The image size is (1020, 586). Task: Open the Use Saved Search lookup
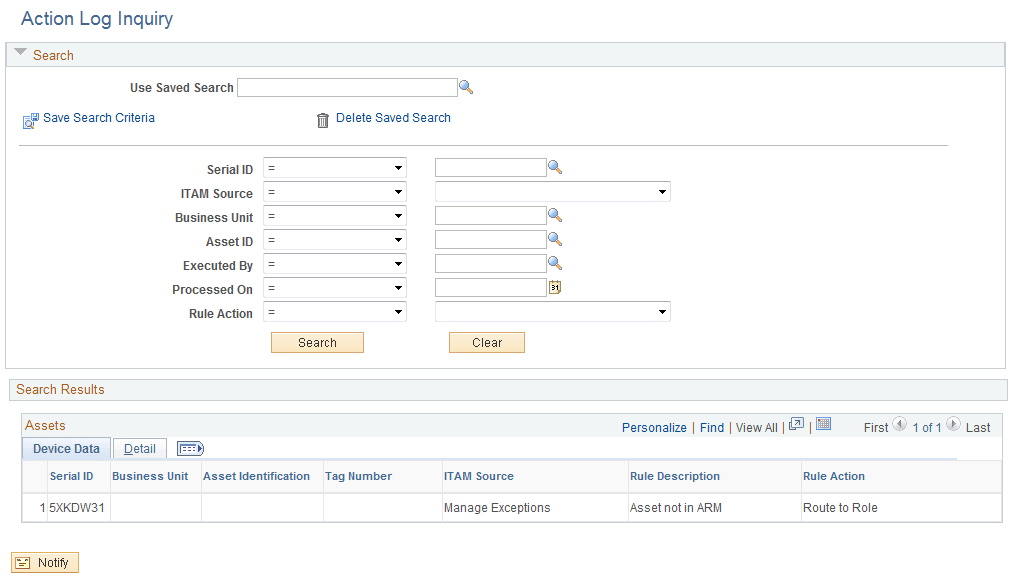[466, 87]
